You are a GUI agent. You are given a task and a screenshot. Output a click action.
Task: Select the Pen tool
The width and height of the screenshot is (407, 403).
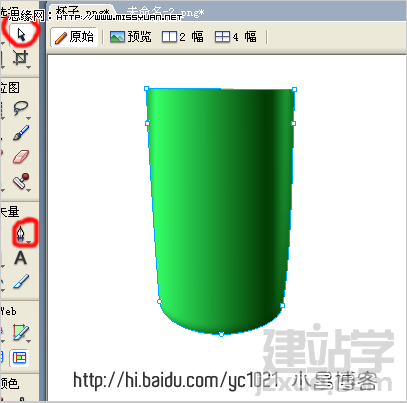(x=21, y=233)
